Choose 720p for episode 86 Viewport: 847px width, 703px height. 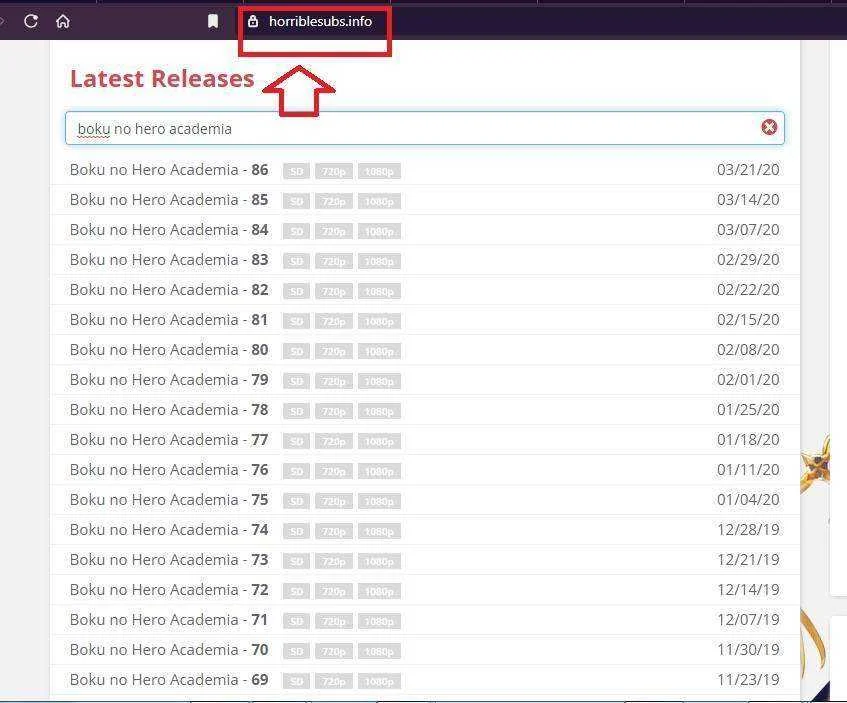click(x=334, y=171)
